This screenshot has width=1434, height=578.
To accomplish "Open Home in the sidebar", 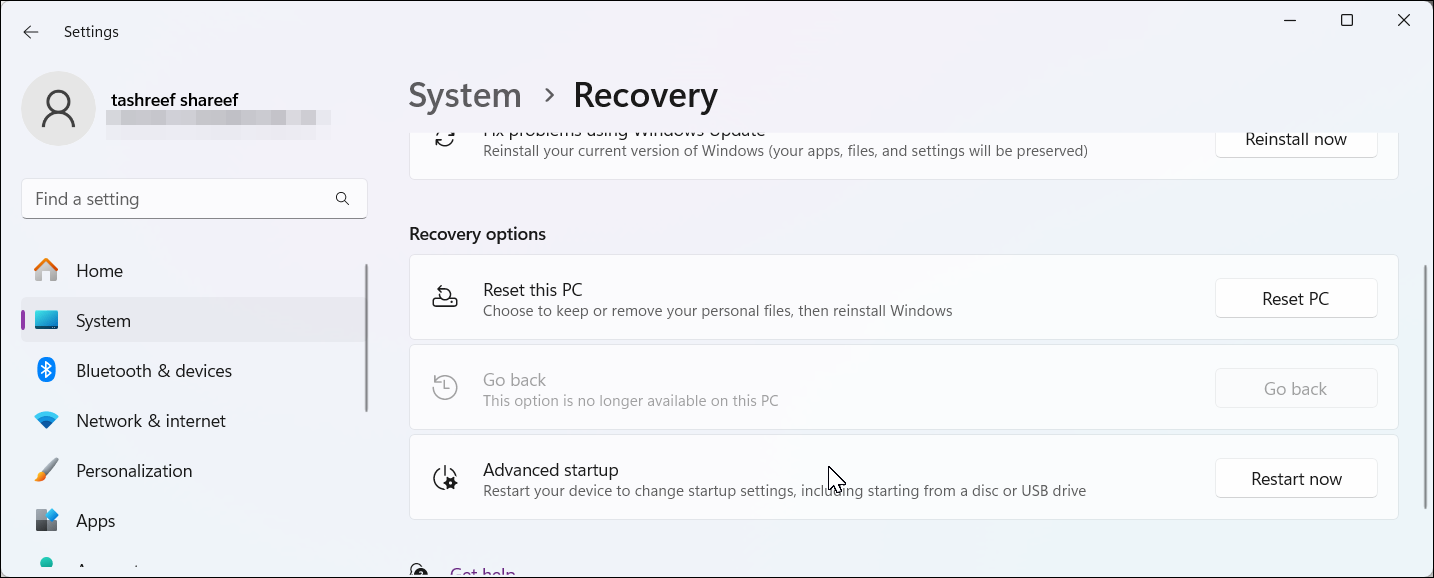I will tap(194, 271).
